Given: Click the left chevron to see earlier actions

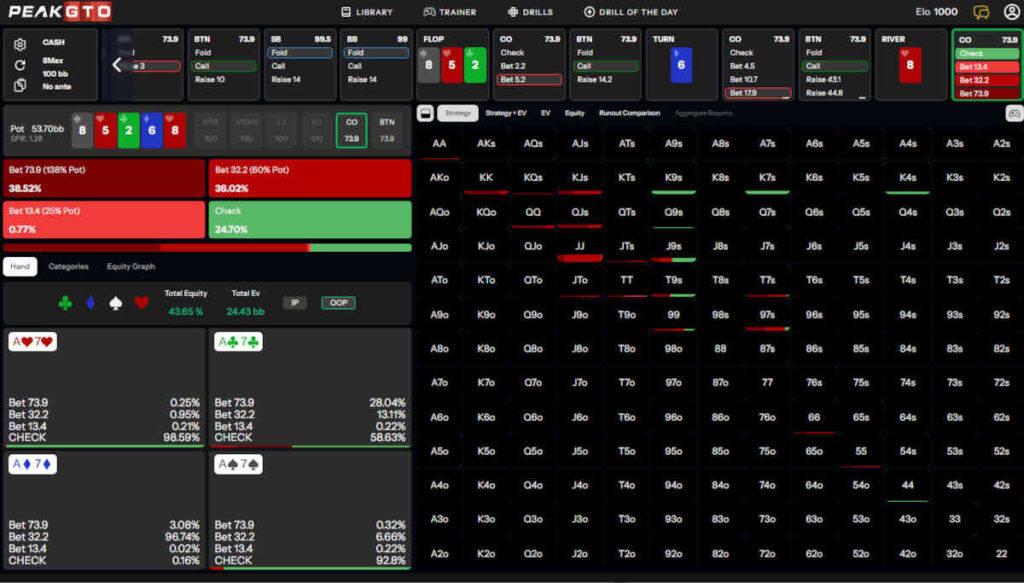Looking at the screenshot, I should (x=117, y=65).
